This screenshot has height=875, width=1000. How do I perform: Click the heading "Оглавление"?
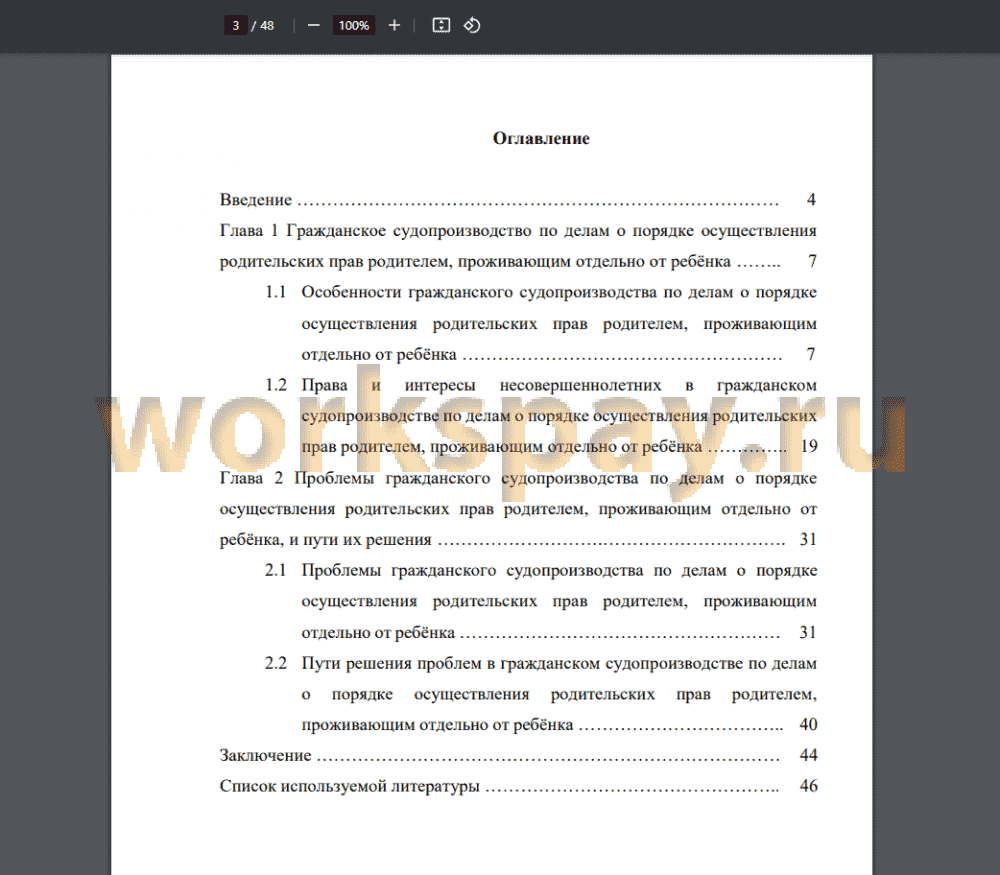tap(541, 138)
